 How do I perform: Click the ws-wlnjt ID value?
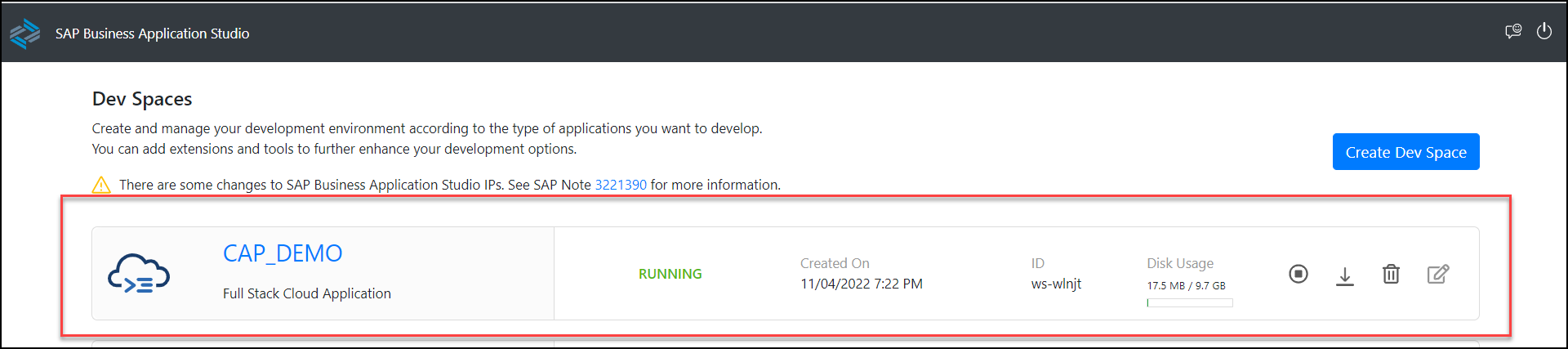pyautogui.click(x=1056, y=284)
